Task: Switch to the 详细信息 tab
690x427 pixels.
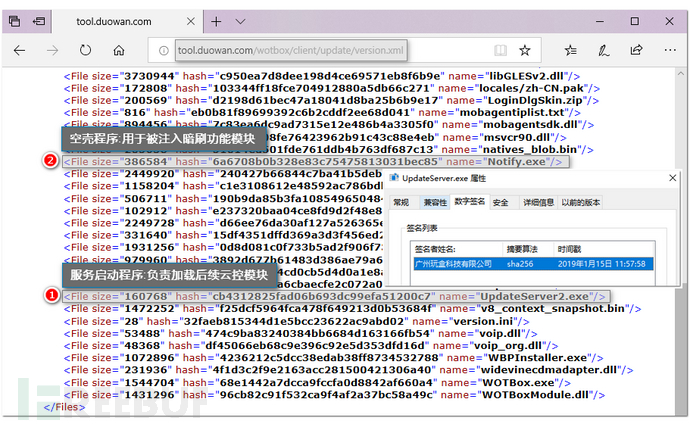Action: coord(538,202)
